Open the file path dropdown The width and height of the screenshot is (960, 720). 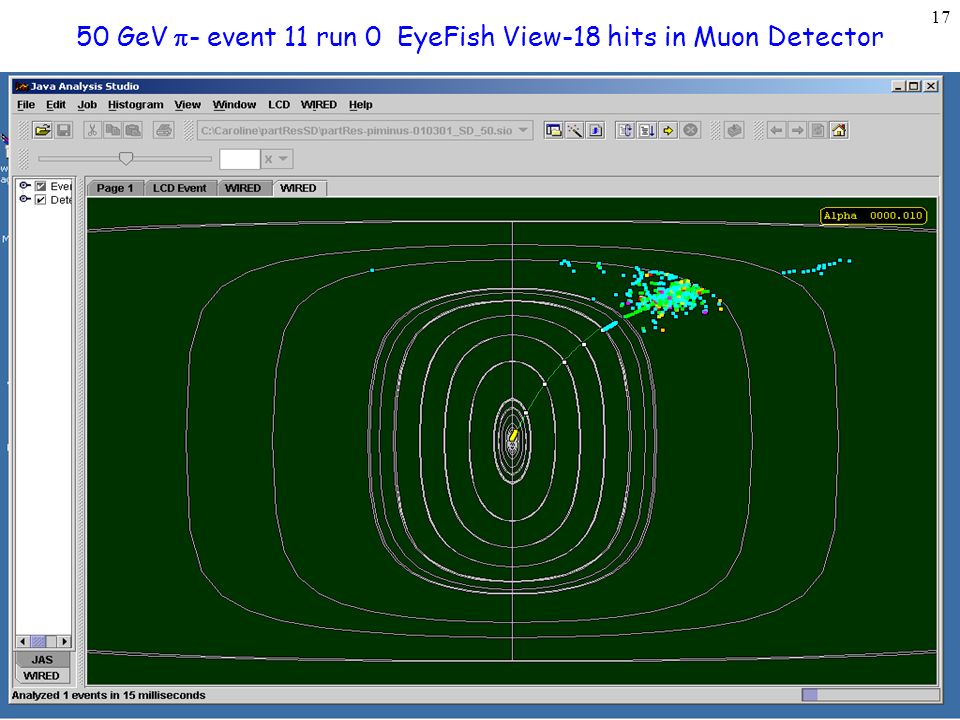coord(523,130)
